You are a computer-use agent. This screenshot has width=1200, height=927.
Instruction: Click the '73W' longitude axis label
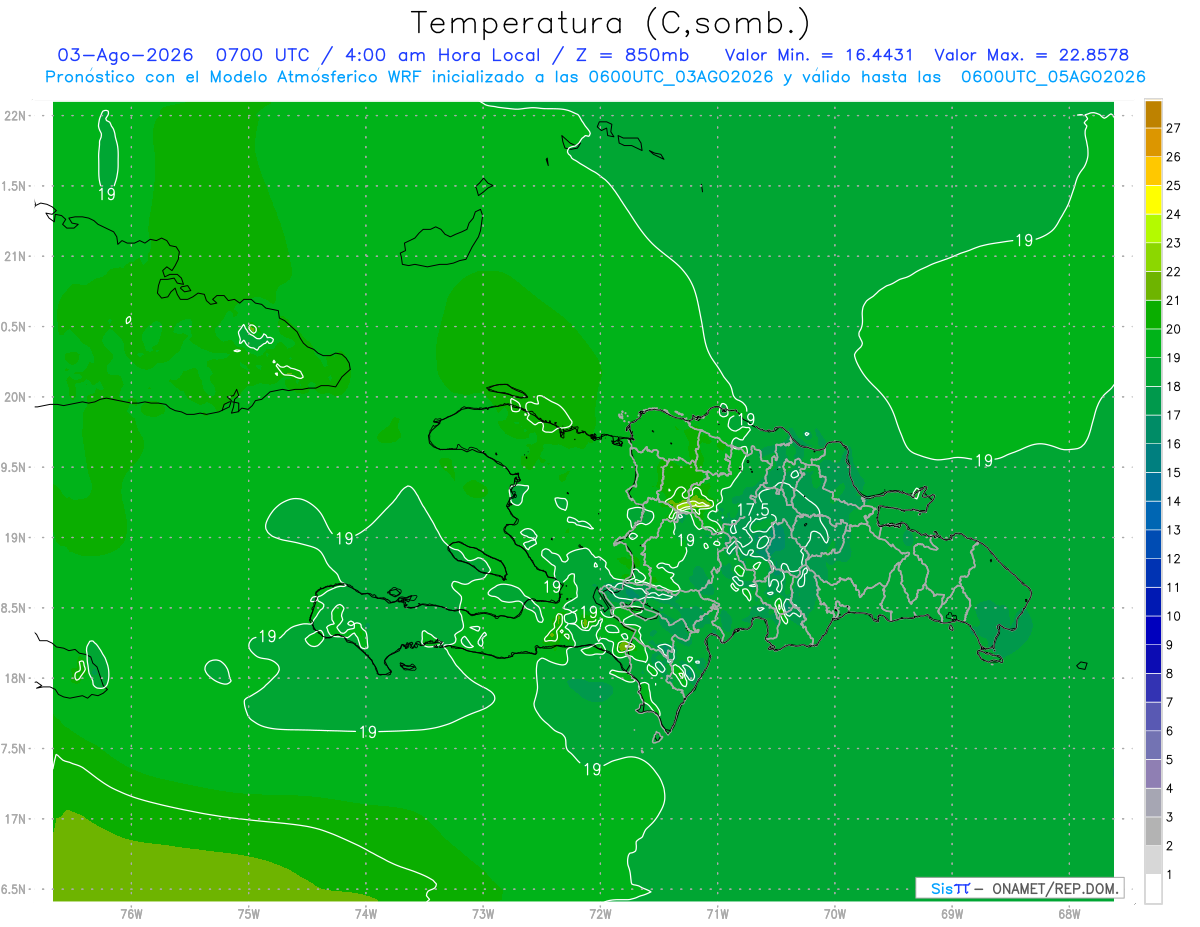pos(483,913)
